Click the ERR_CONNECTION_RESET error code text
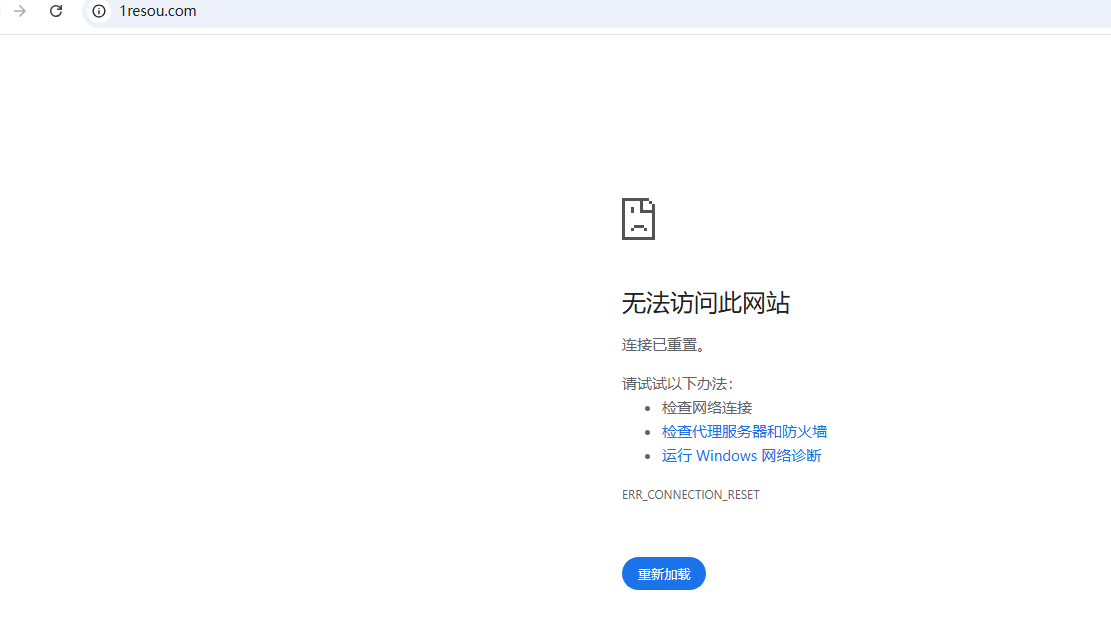Screen dimensions: 1111x617 (690, 494)
